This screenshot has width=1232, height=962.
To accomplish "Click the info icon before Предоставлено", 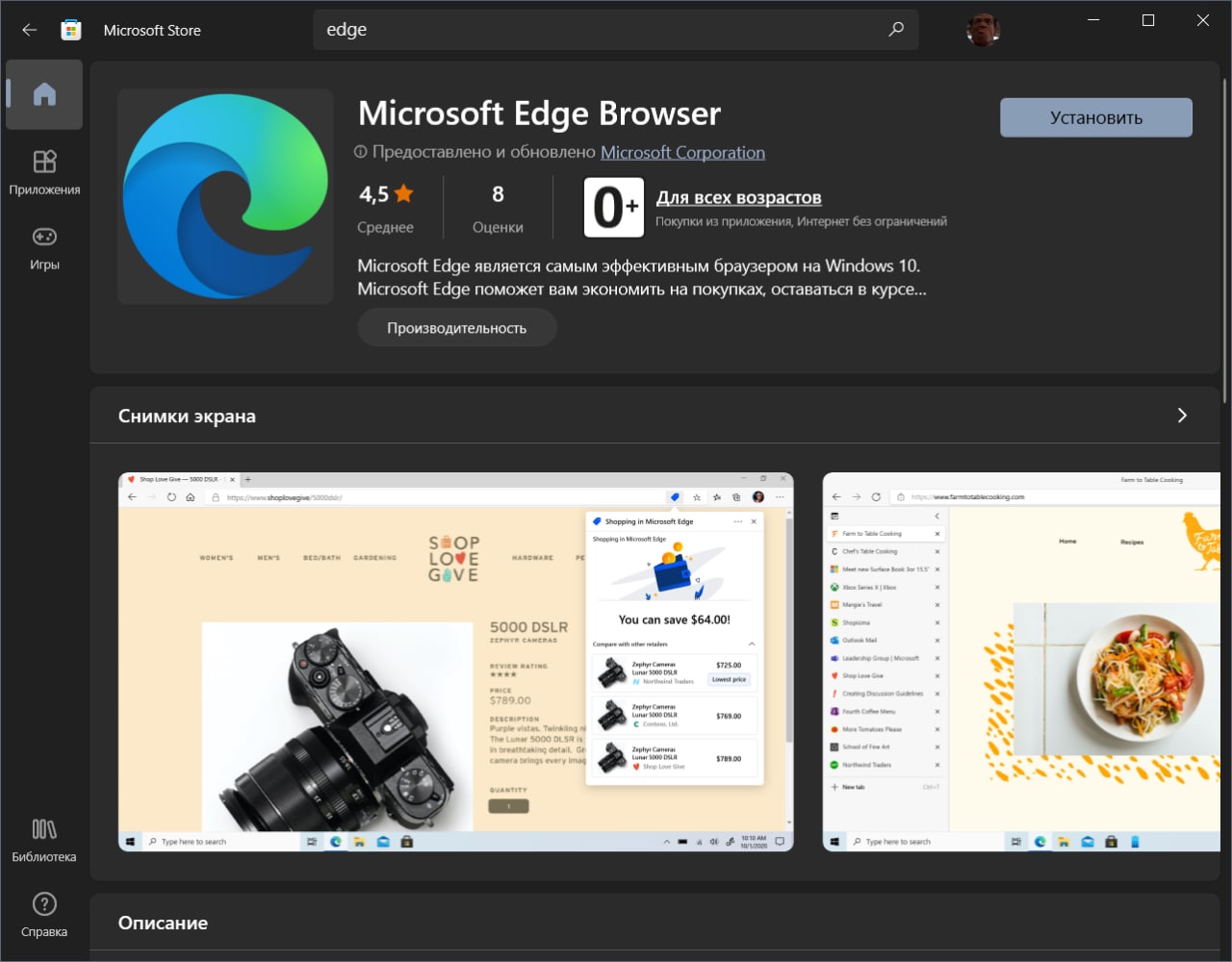I will (x=360, y=152).
